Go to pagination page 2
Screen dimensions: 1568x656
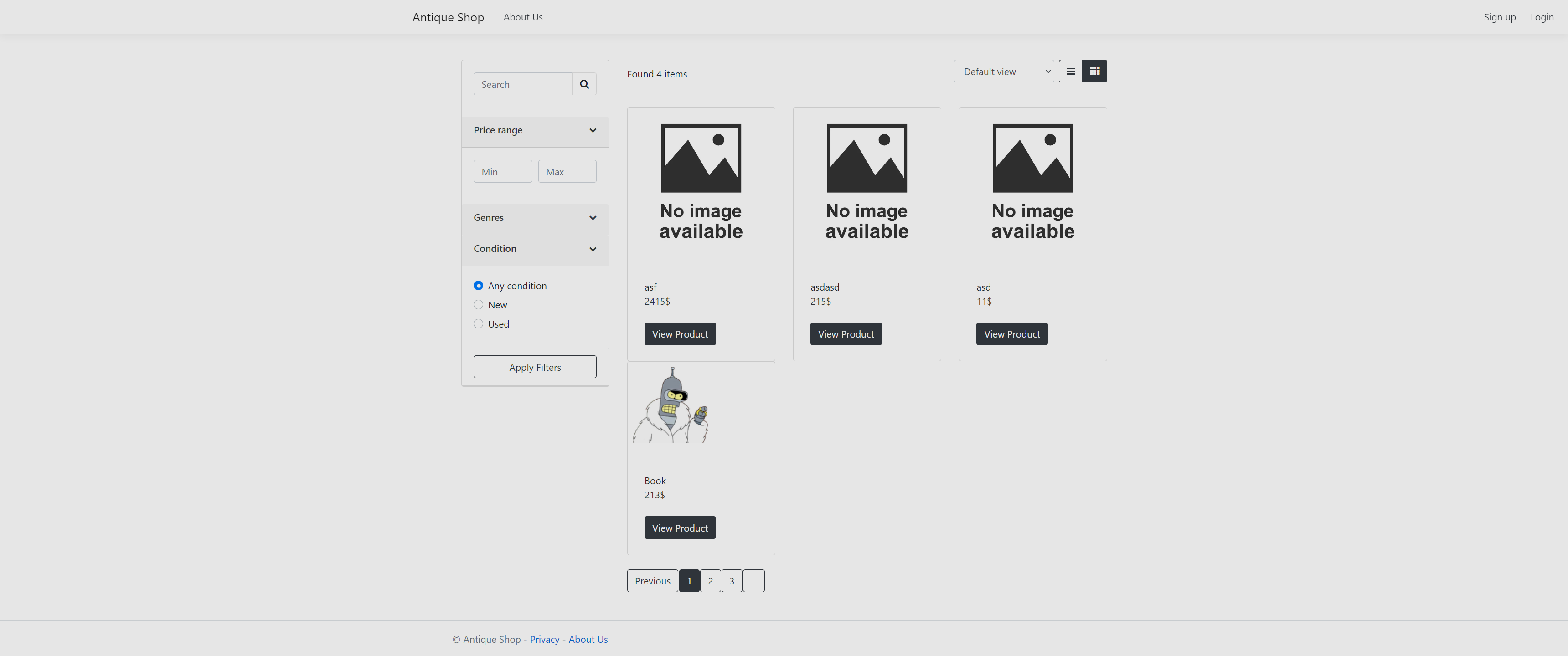710,580
